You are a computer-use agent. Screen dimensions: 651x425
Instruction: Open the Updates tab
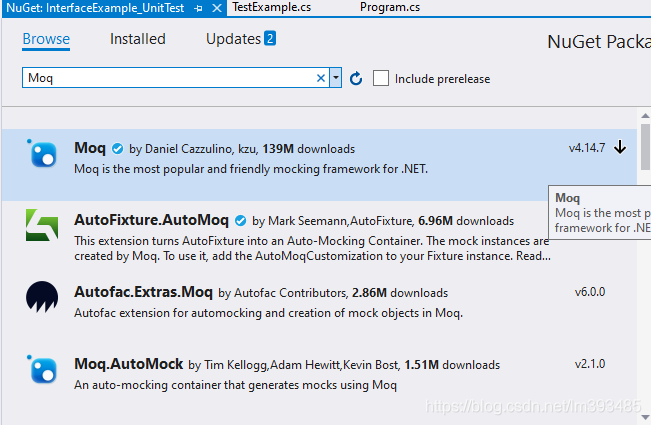233,39
